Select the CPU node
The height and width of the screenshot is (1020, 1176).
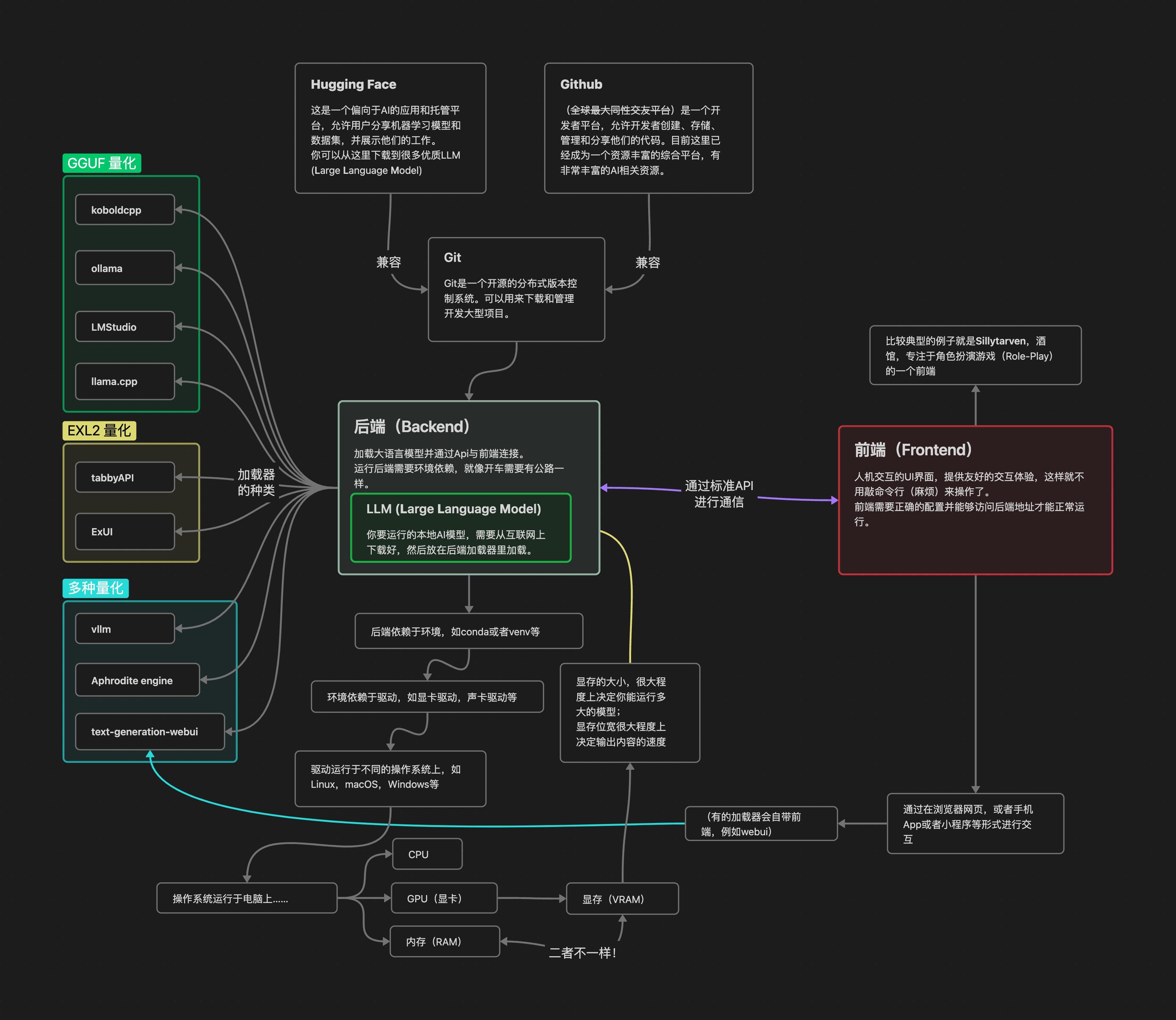pyautogui.click(x=428, y=854)
